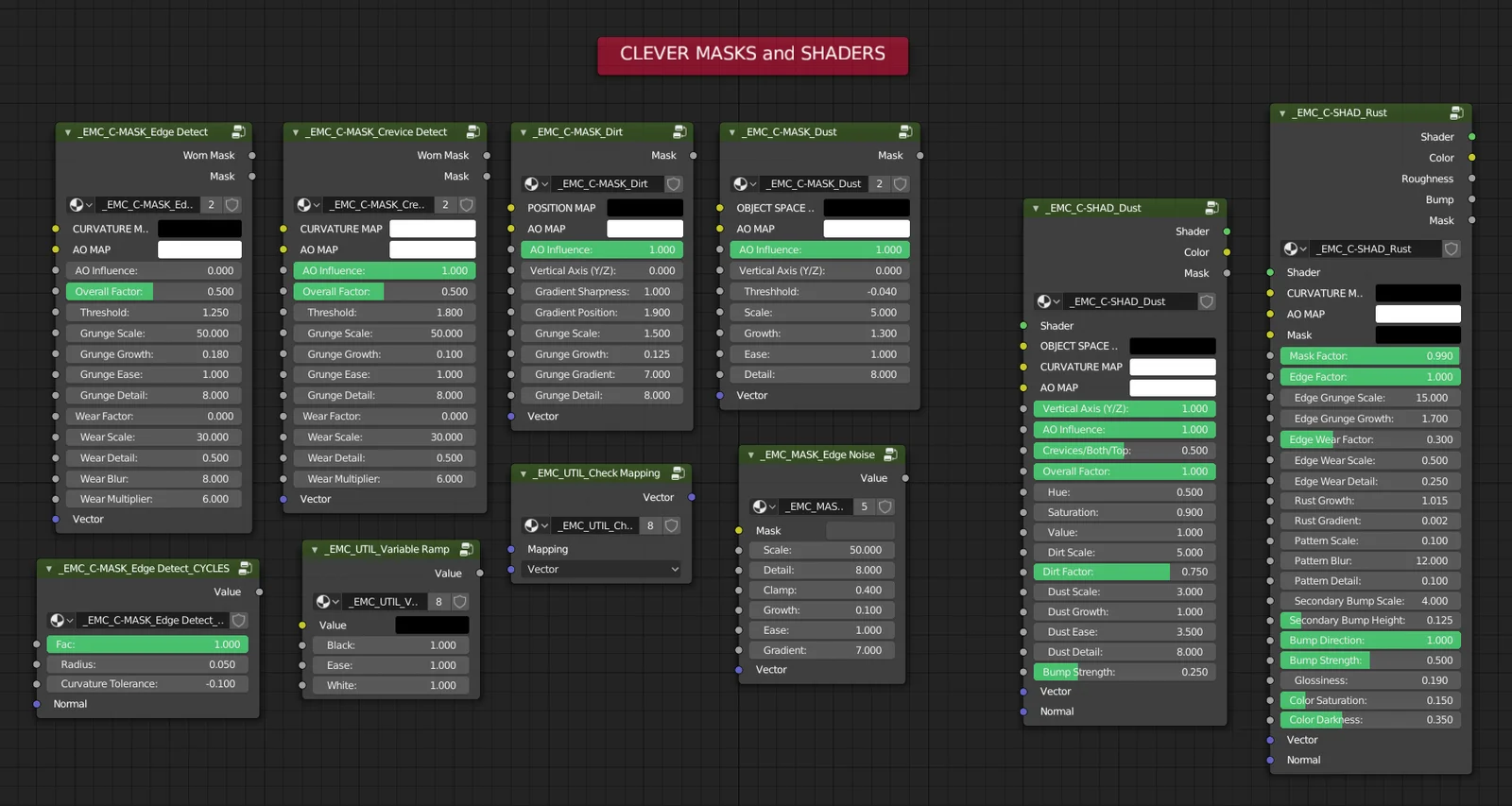Image resolution: width=1512 pixels, height=806 pixels.
Task: Collapse the _EMC_C-MASK_Dust node
Action: (x=731, y=132)
